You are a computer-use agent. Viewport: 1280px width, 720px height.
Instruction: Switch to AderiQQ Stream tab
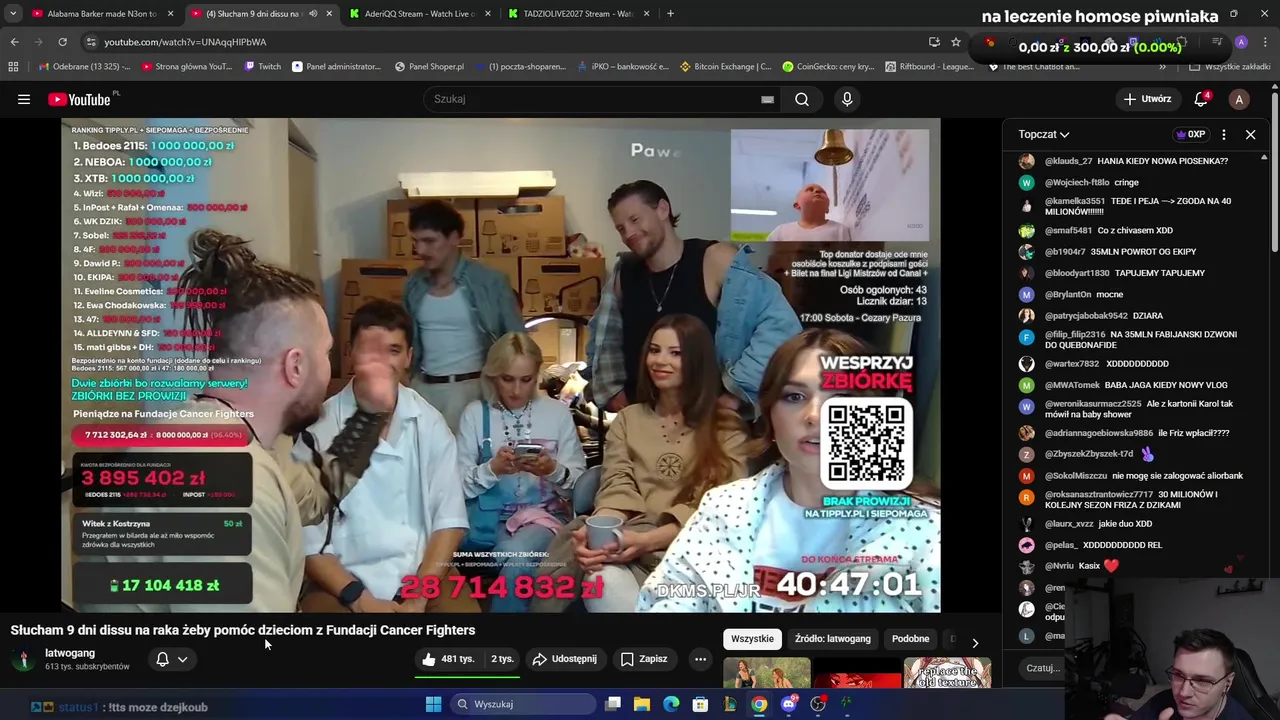(x=418, y=14)
